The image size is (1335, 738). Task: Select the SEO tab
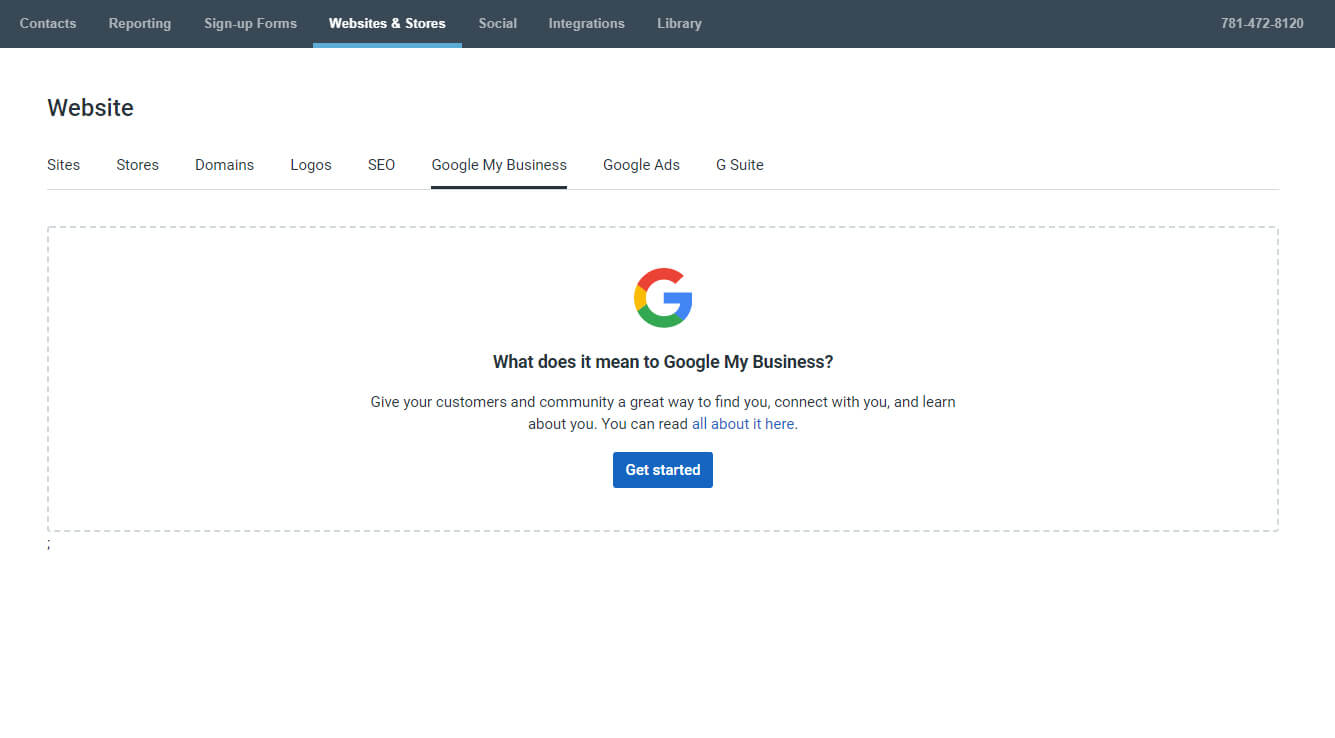click(381, 165)
